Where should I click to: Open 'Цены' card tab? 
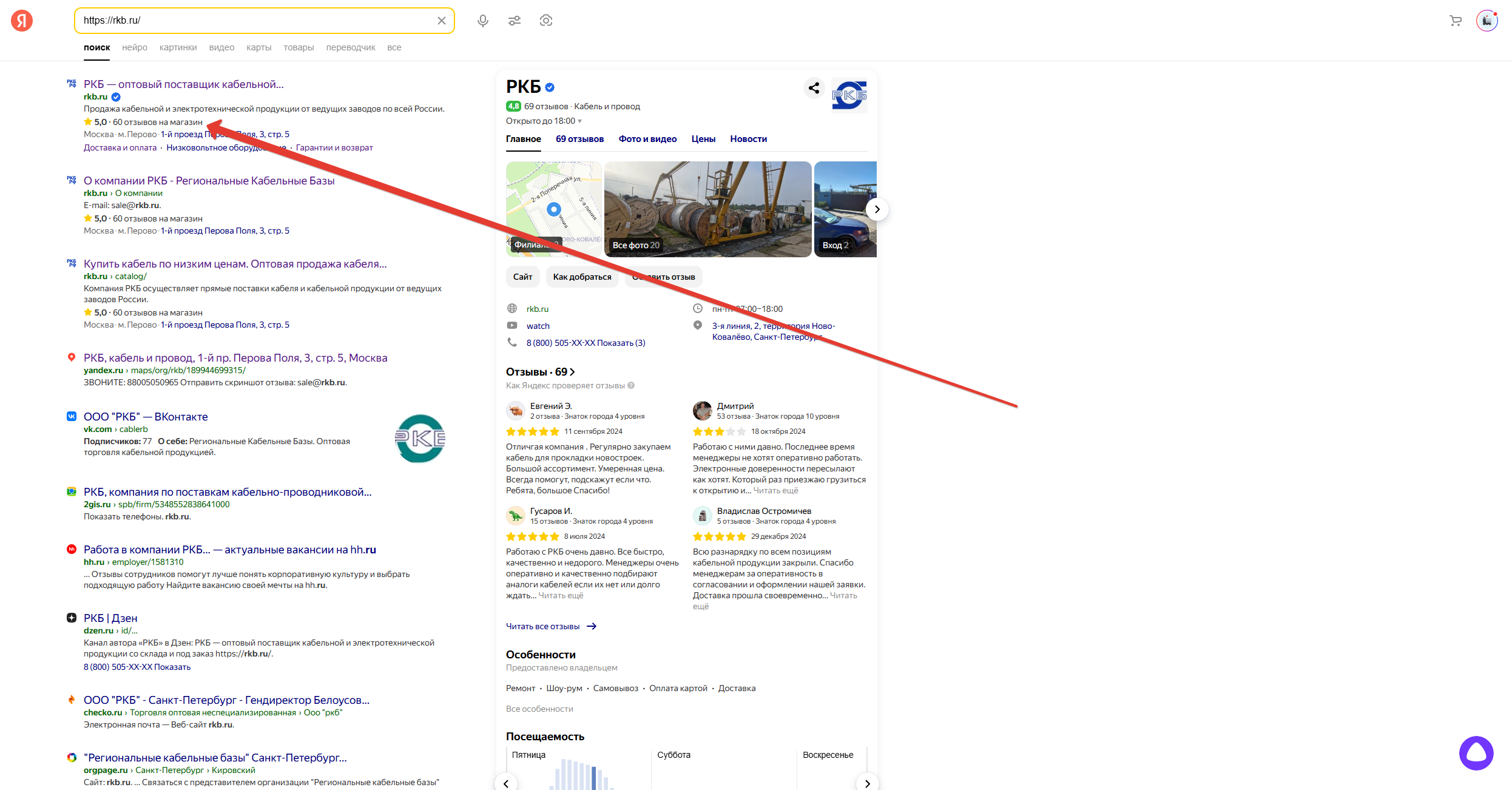pos(703,139)
